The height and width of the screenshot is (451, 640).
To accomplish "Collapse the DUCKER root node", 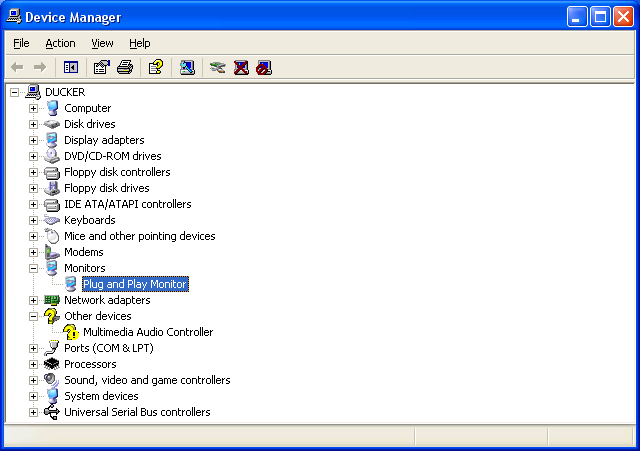I will (14, 92).
